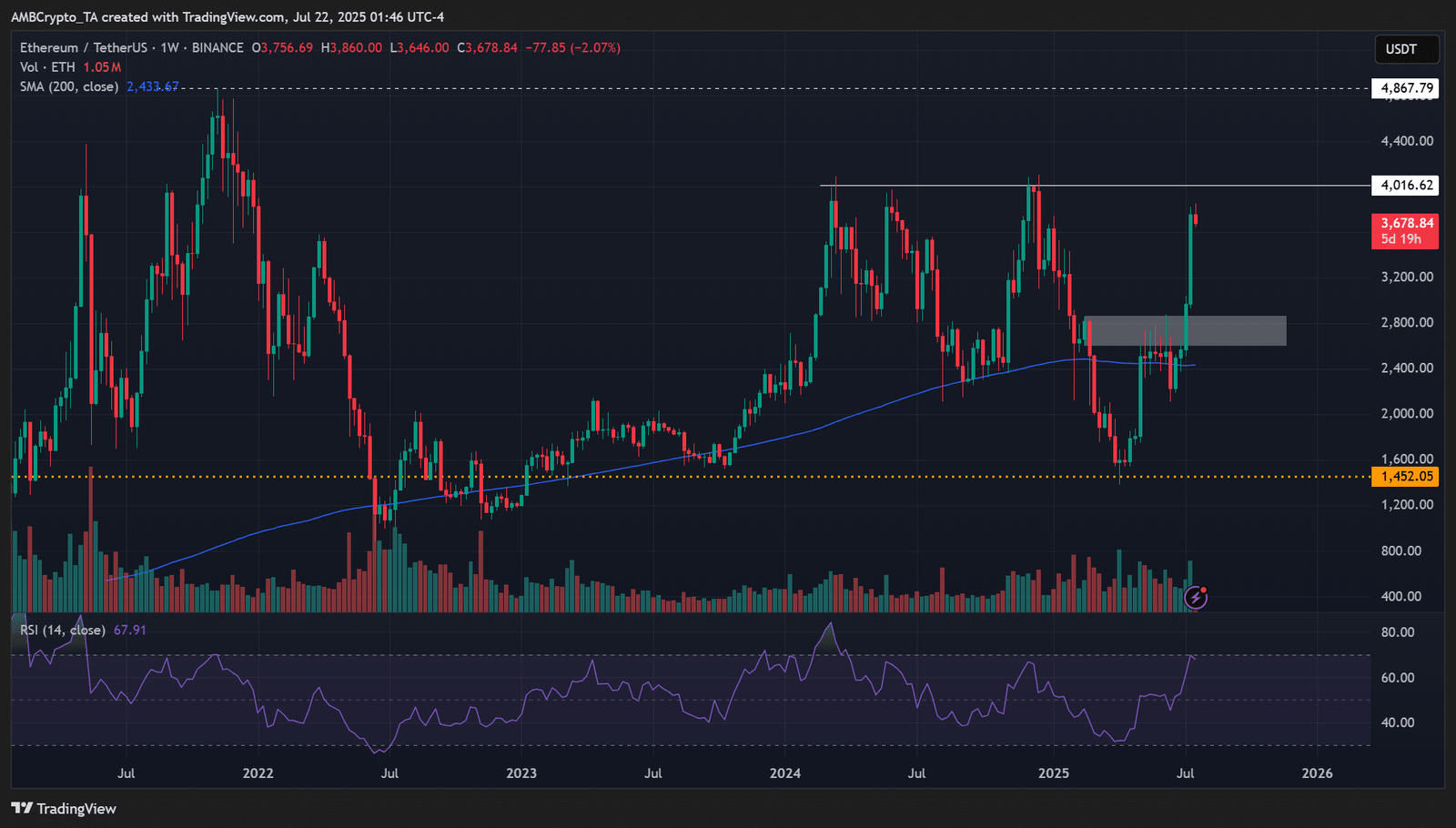Click the orange 1,452.05 support label
The height and width of the screenshot is (828, 1456).
[x=1405, y=476]
